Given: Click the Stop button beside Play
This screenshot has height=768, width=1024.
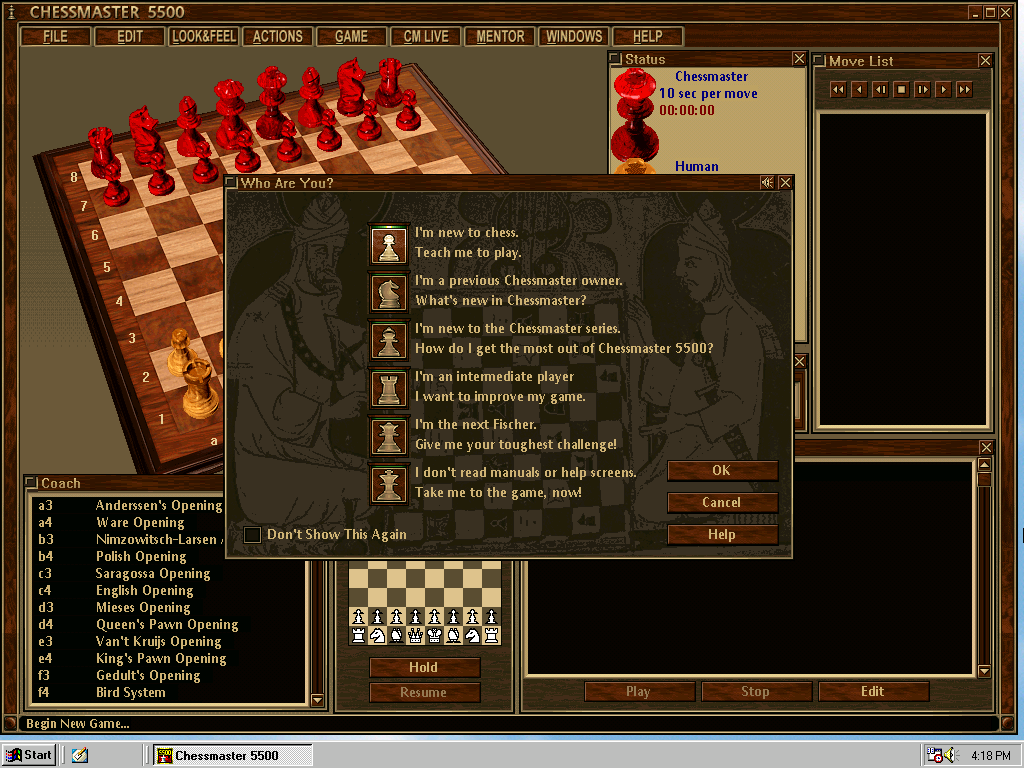Looking at the screenshot, I should pyautogui.click(x=756, y=692).
